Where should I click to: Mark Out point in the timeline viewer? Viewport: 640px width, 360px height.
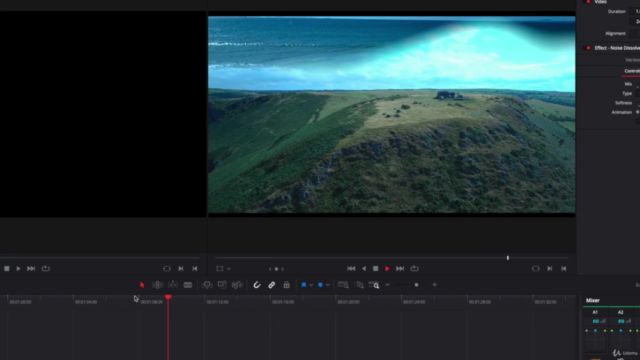(564, 269)
